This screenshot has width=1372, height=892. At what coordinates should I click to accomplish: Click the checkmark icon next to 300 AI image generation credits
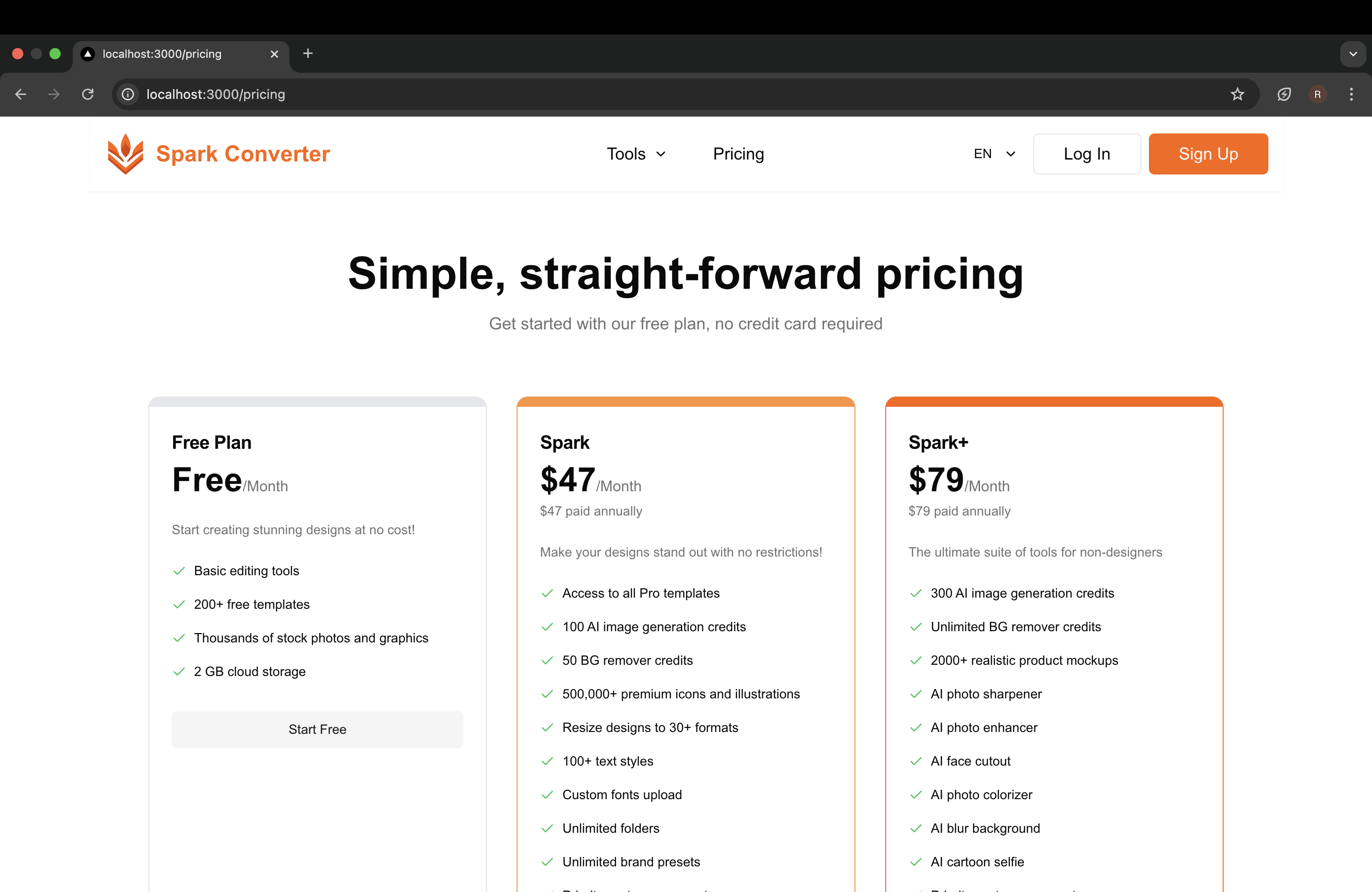[x=915, y=593]
